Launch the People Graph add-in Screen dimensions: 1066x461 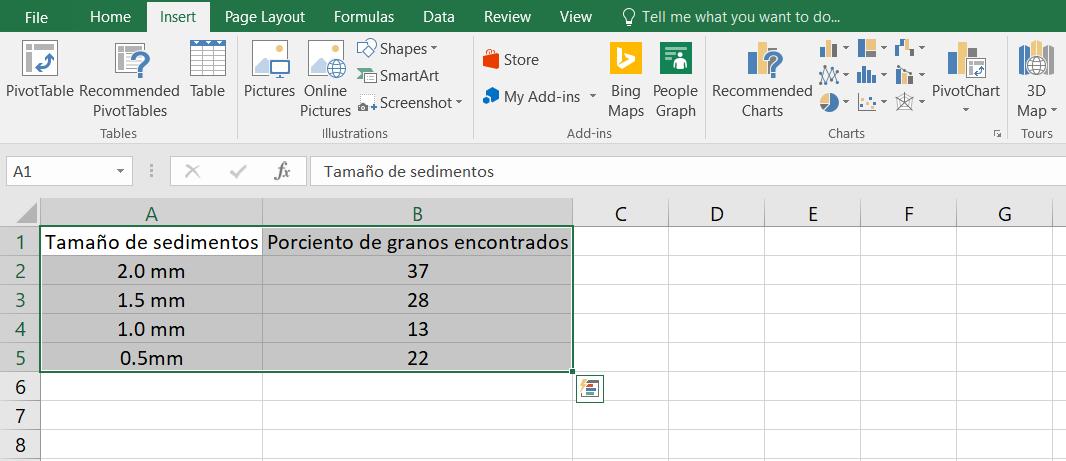coord(675,60)
